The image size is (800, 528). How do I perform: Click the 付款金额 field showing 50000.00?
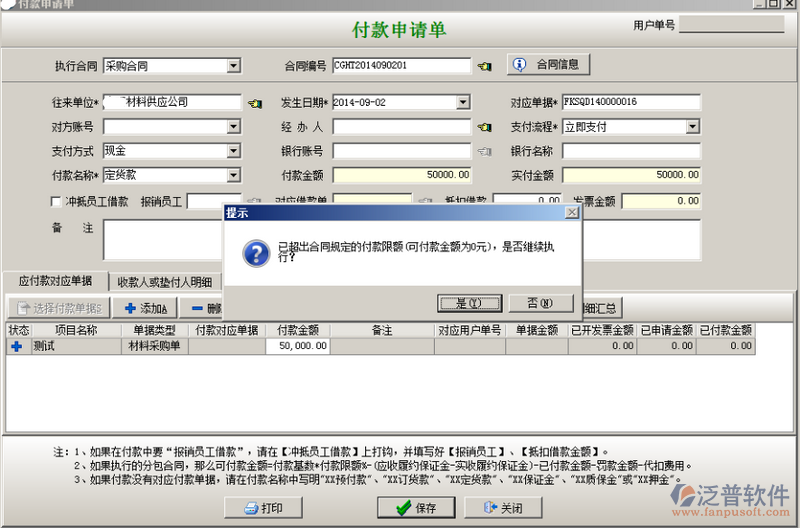click(402, 175)
